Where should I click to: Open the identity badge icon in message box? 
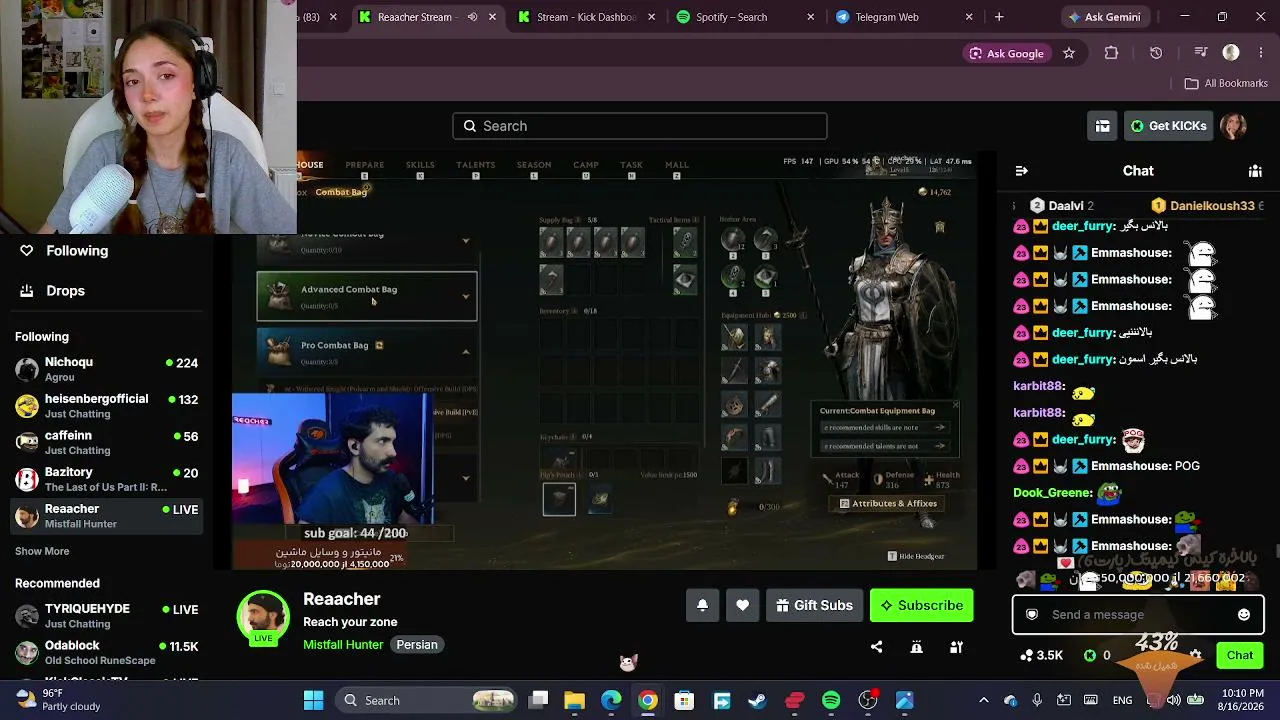coord(1032,615)
